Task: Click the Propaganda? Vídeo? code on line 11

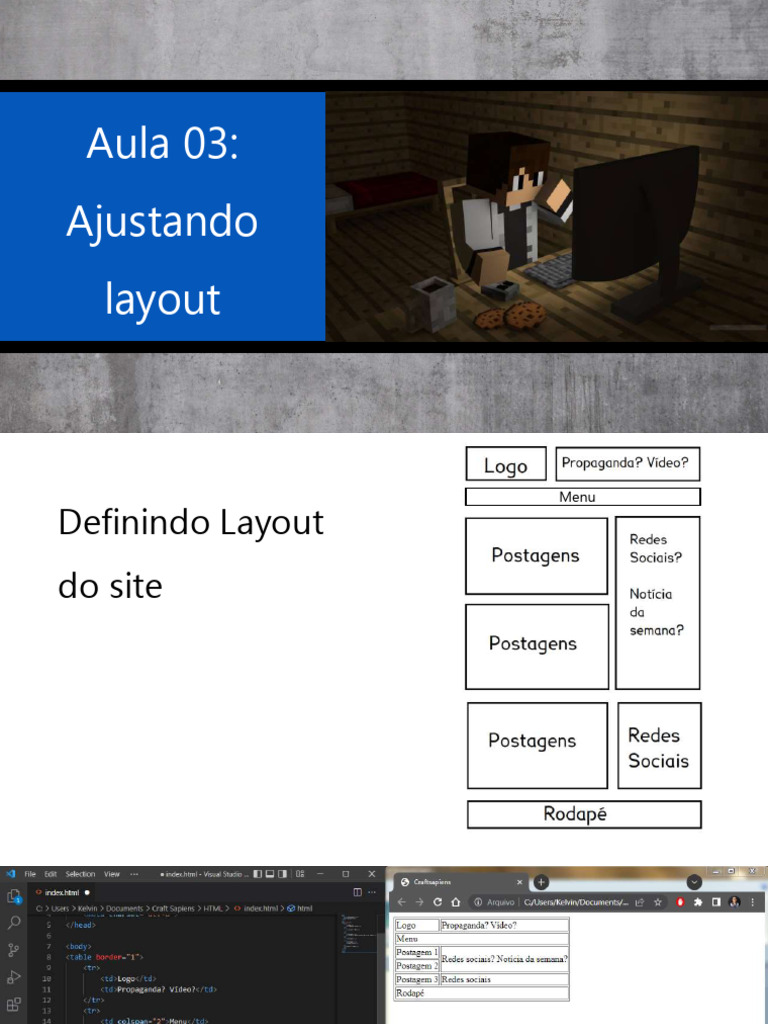Action: [159, 989]
